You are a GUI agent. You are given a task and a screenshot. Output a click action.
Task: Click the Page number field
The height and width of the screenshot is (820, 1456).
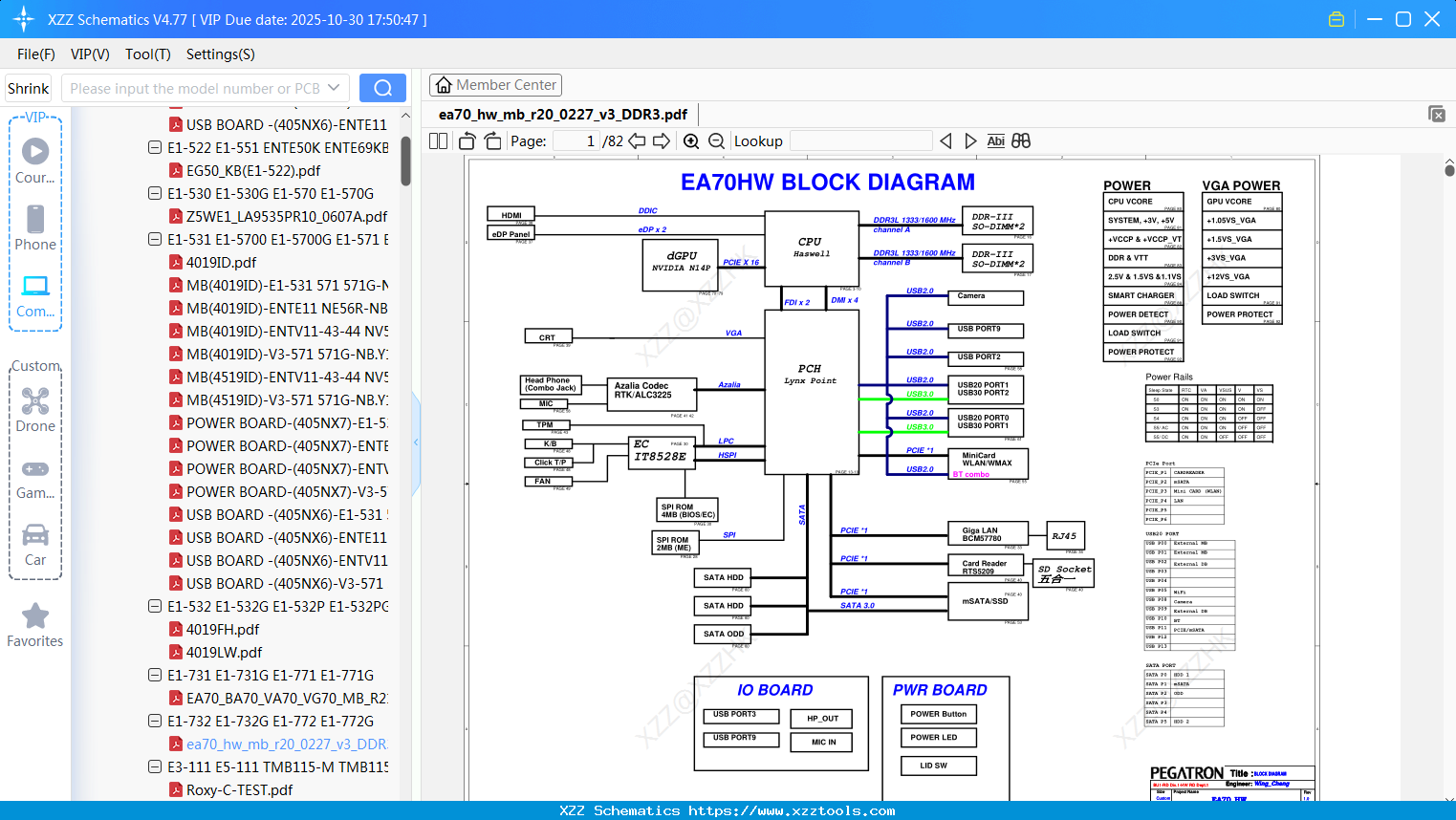tap(576, 140)
